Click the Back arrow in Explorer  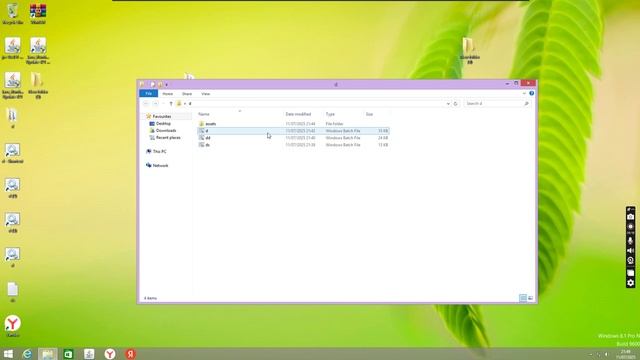click(x=146, y=104)
